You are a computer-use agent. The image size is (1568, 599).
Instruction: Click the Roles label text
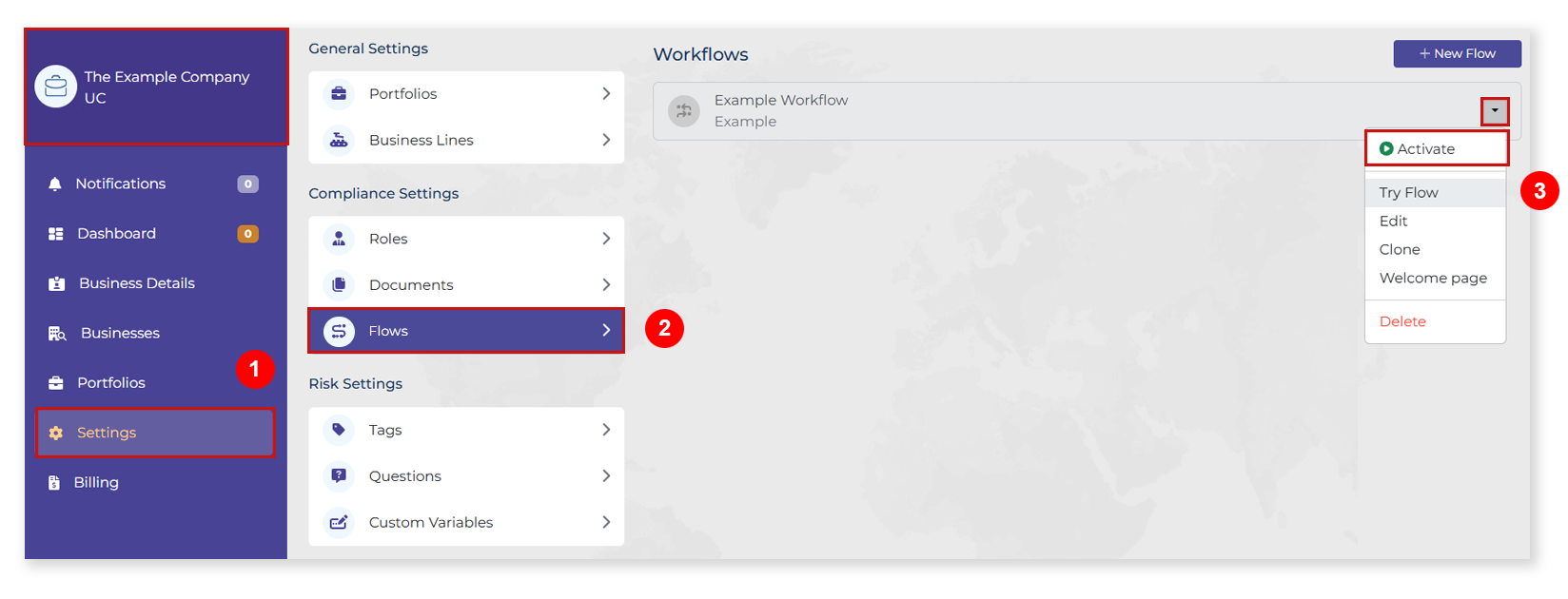(388, 239)
